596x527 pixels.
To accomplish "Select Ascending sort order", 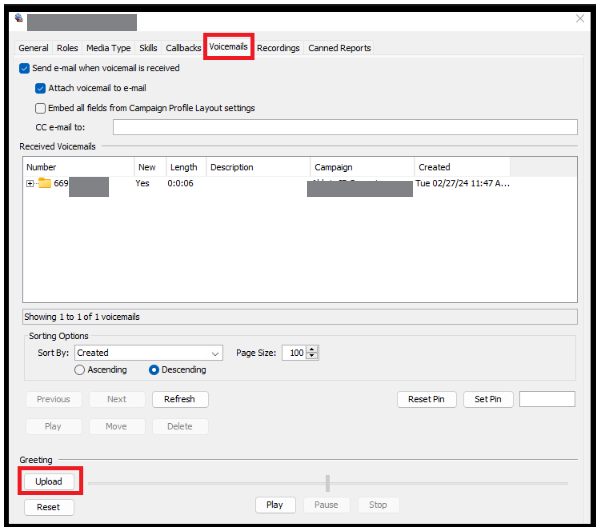I will [x=79, y=370].
